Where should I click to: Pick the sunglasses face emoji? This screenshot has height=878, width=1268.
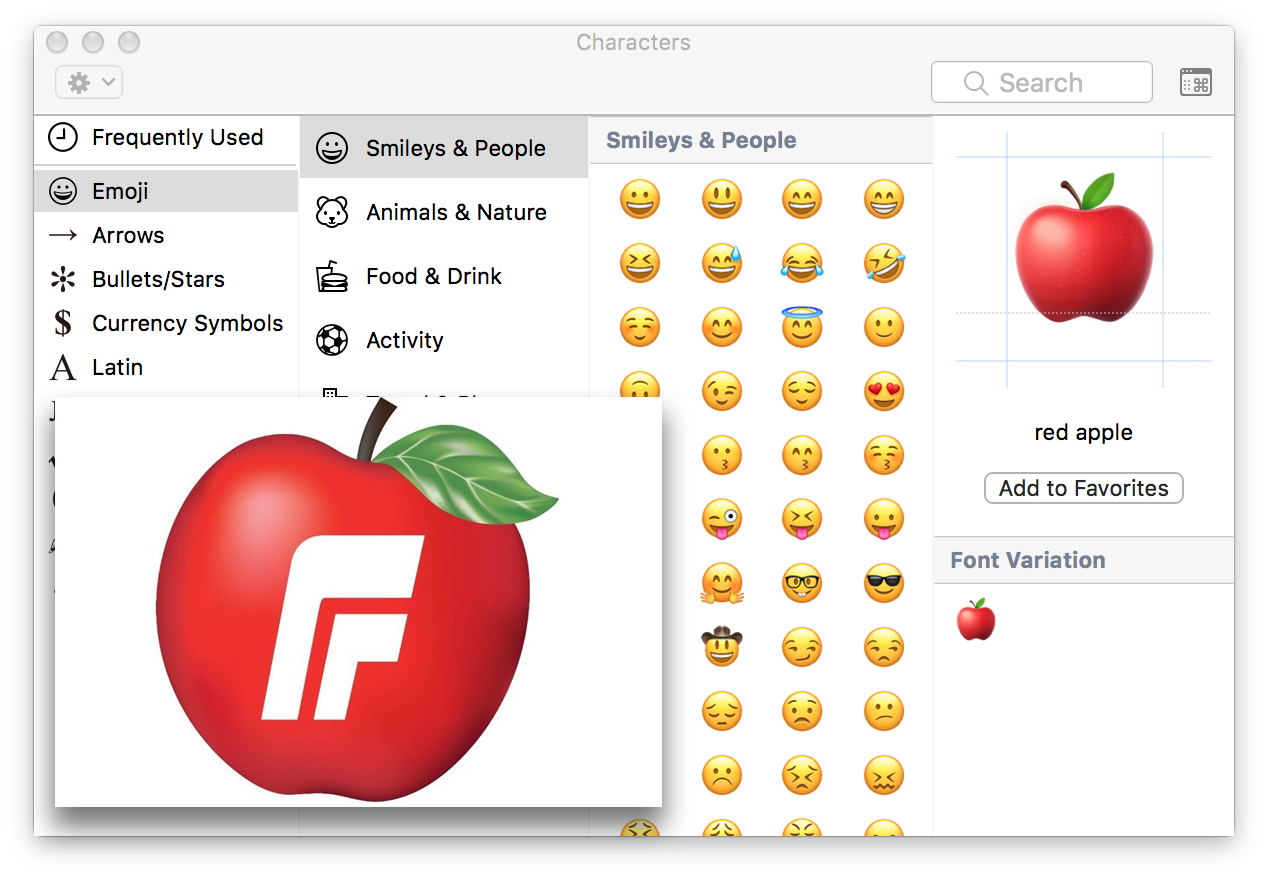click(884, 583)
